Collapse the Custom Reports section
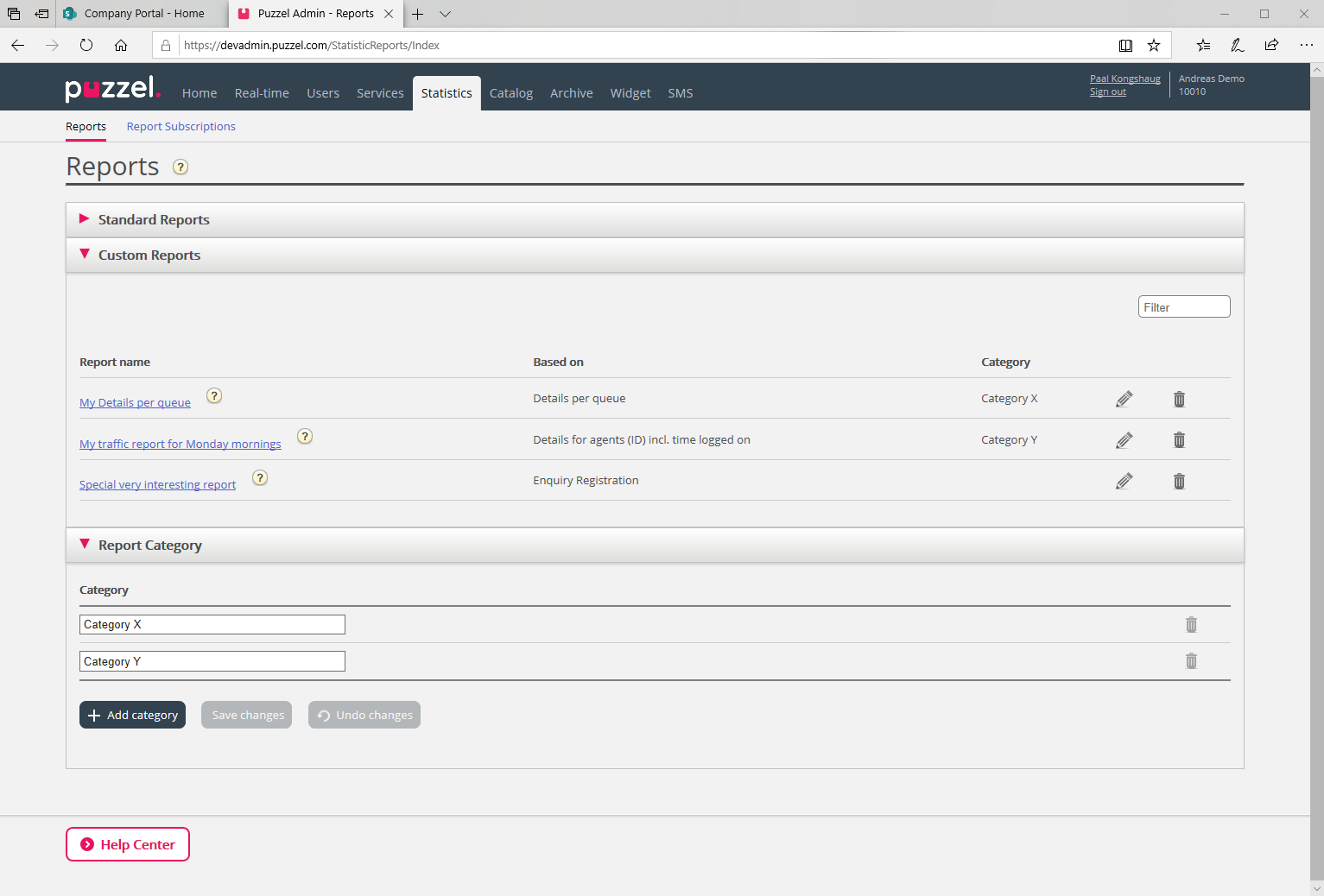The height and width of the screenshot is (896, 1324). [149, 256]
